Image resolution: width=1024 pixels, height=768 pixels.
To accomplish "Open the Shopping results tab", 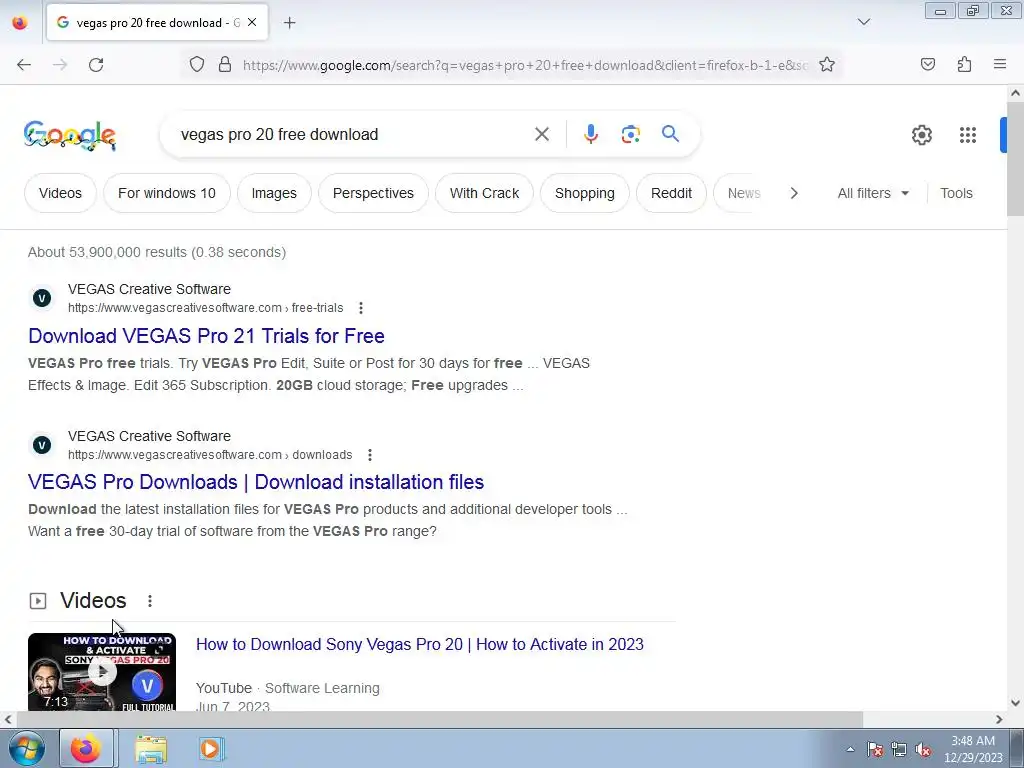I will pos(584,193).
